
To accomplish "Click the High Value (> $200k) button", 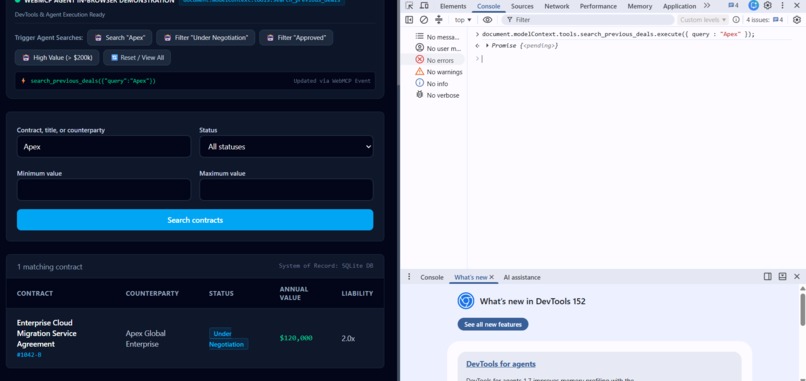I will point(57,58).
